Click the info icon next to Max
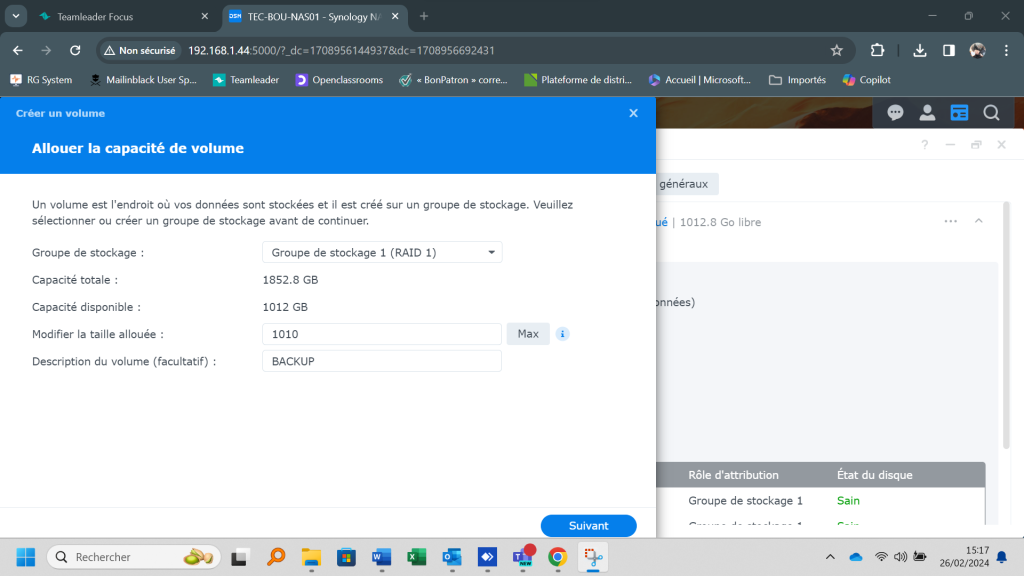 [563, 334]
